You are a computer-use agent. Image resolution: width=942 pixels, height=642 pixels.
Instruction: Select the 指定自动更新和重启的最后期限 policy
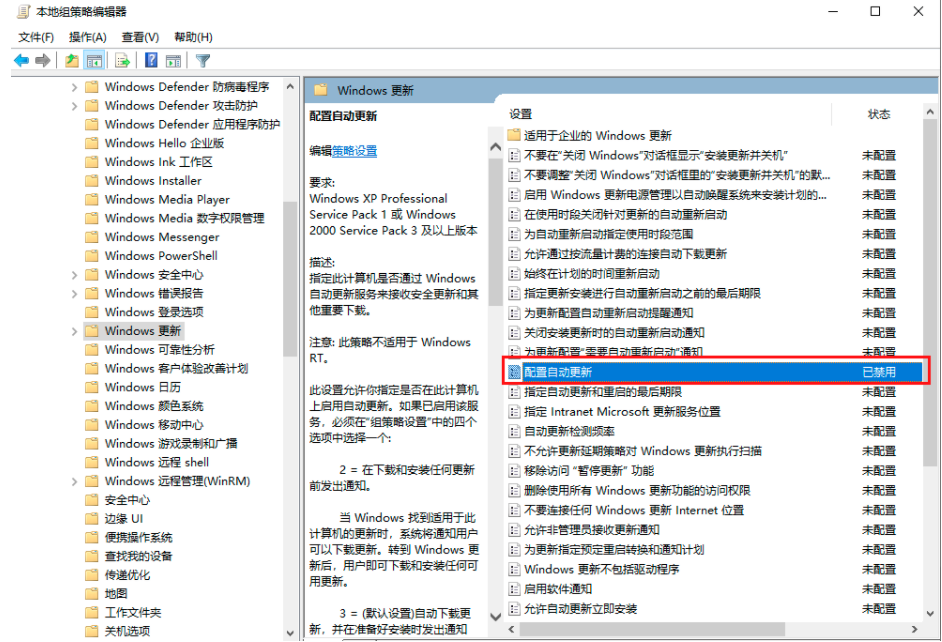click(603, 392)
